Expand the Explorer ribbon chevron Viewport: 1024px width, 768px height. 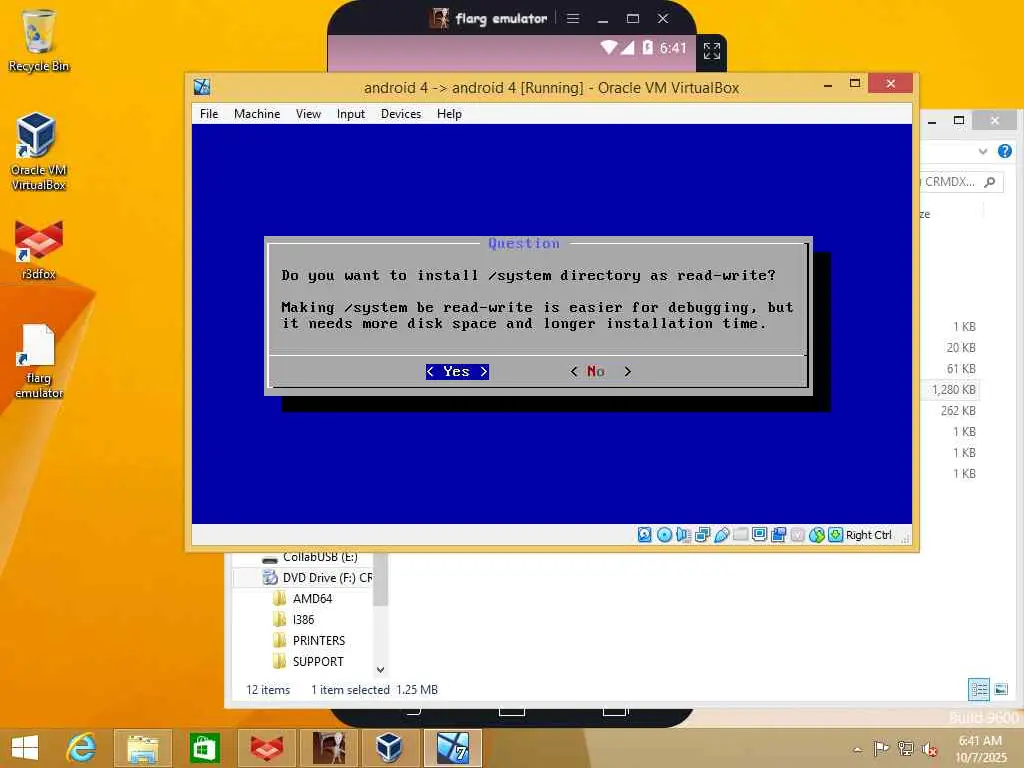(983, 152)
